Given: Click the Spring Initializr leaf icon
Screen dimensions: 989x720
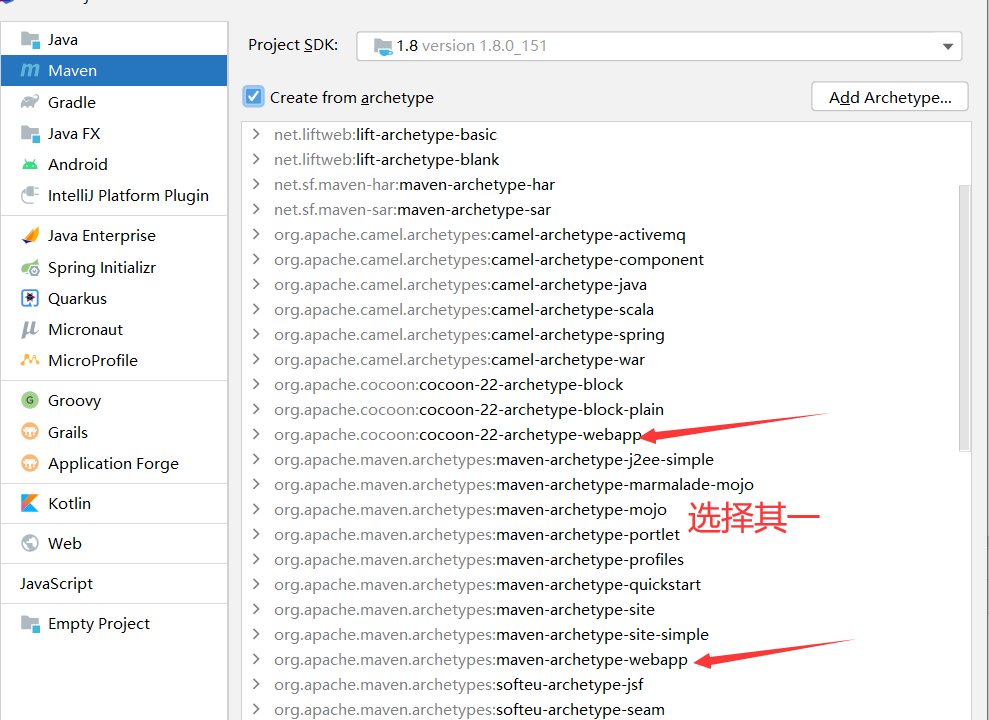Looking at the screenshot, I should click(30, 267).
